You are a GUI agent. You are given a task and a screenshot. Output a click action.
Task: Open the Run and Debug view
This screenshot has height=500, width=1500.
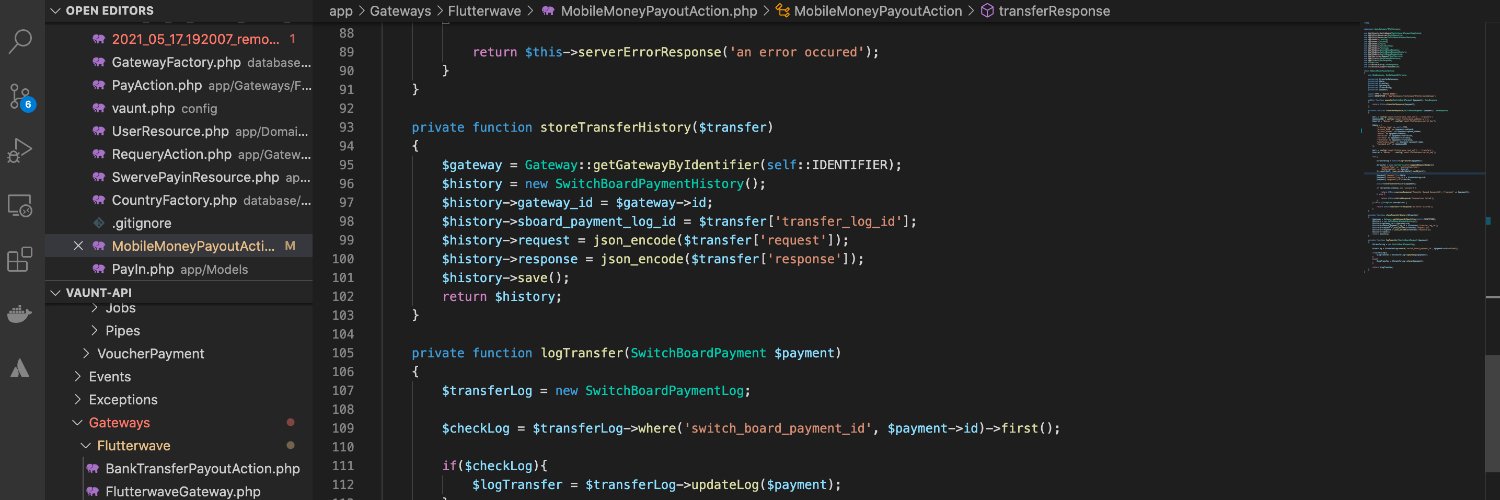pos(21,150)
